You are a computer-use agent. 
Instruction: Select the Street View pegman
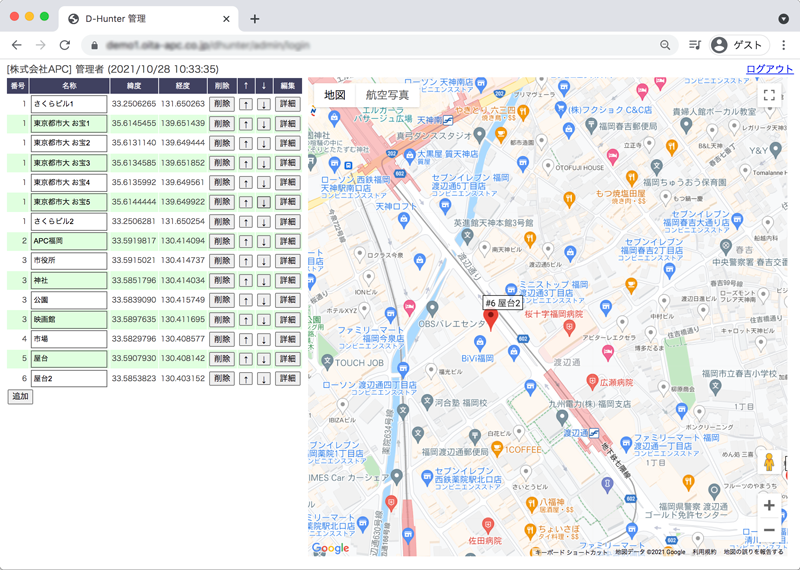pos(769,462)
